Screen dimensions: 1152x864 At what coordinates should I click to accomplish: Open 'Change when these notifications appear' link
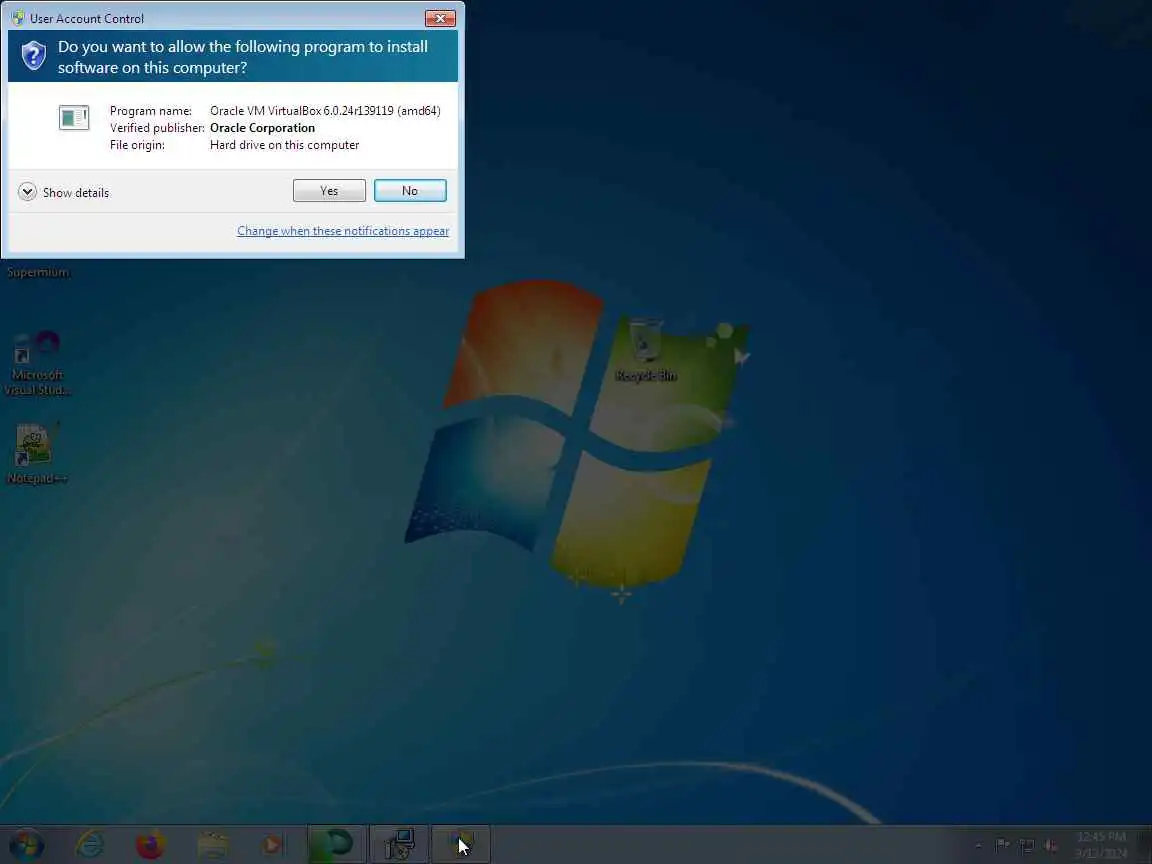pos(342,231)
